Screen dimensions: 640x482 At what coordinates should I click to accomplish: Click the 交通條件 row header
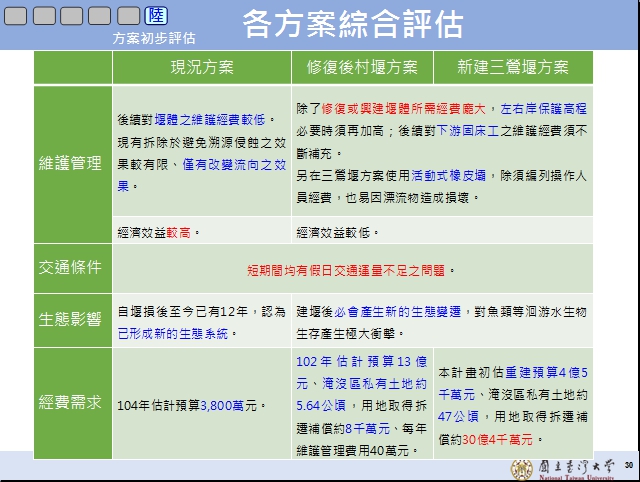[73, 268]
